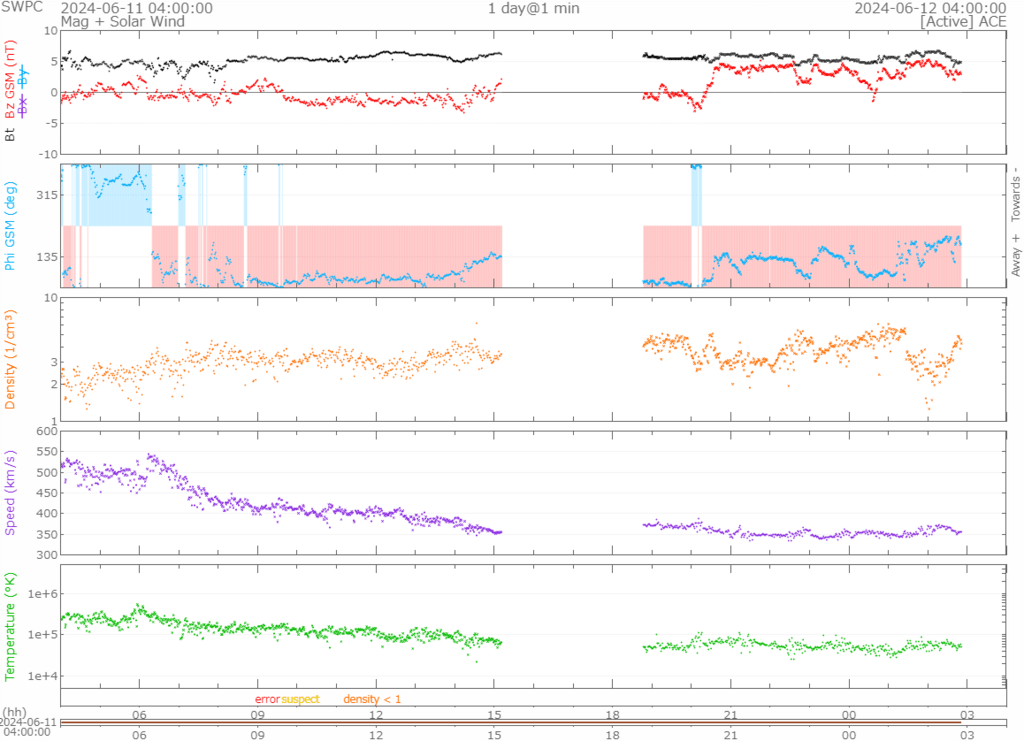Click the red 'error' legend entry
The width and height of the screenshot is (1024, 741).
267,699
